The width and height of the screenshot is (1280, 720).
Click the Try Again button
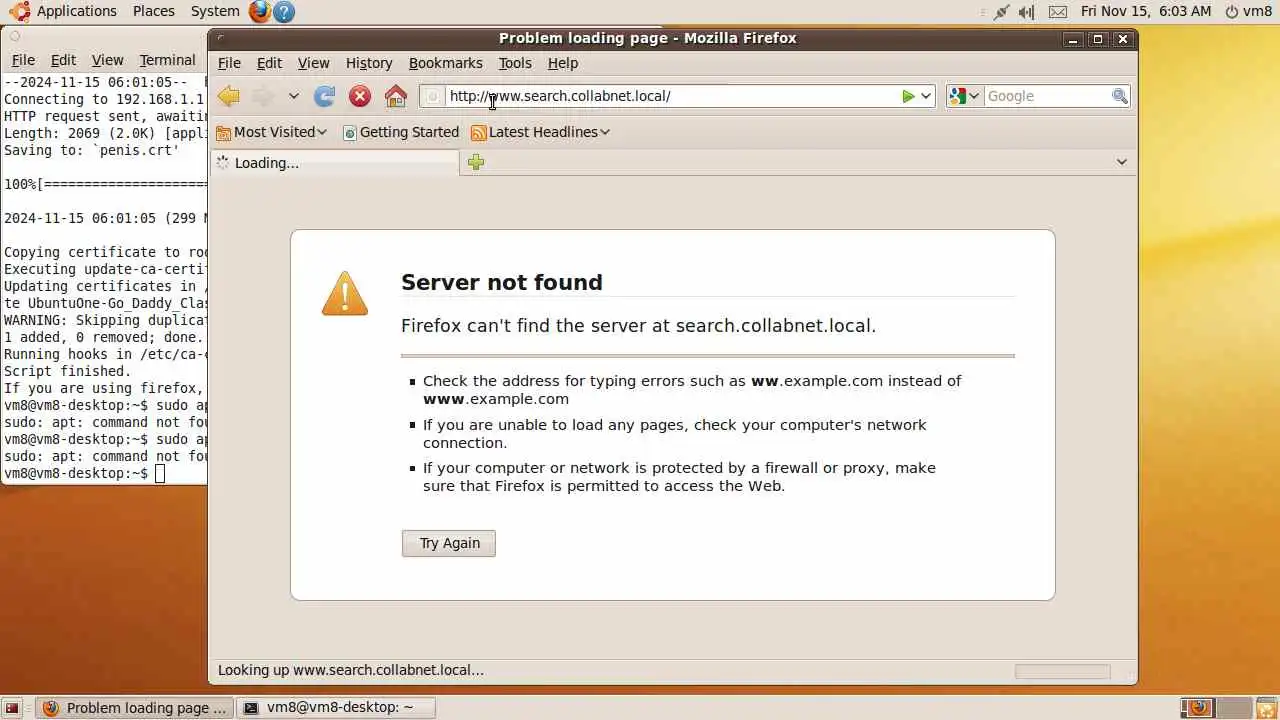[449, 543]
